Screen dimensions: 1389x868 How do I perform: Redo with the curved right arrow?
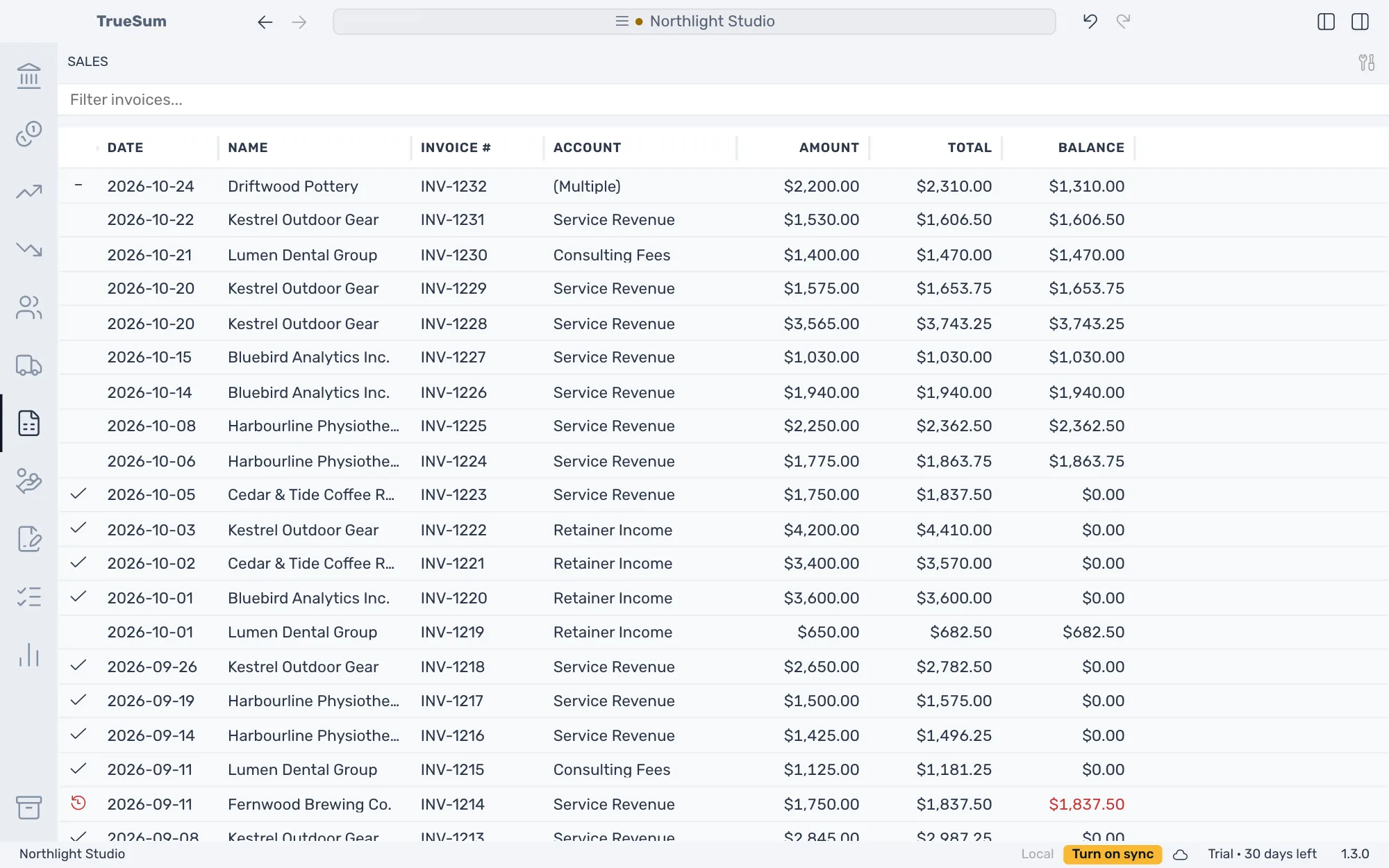tap(1123, 22)
